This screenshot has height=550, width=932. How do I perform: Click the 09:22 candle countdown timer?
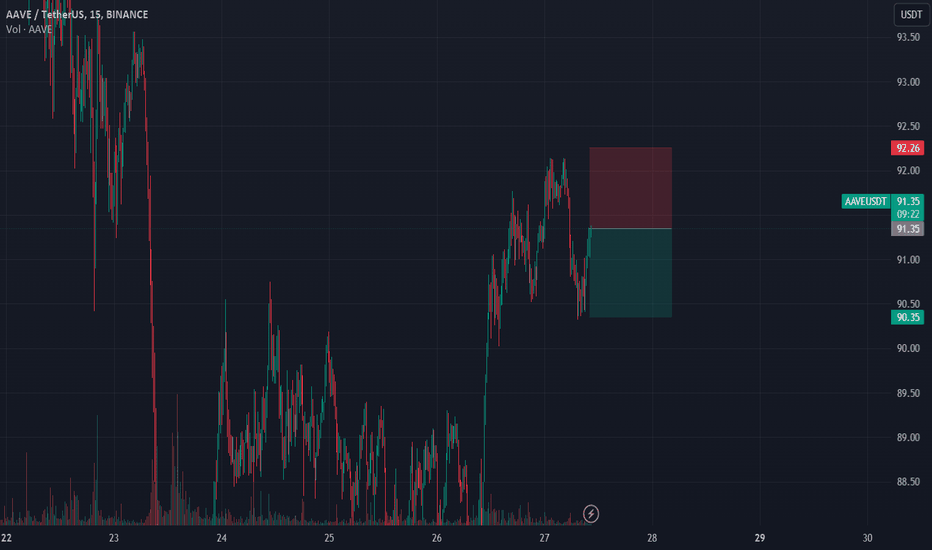pyautogui.click(x=908, y=214)
